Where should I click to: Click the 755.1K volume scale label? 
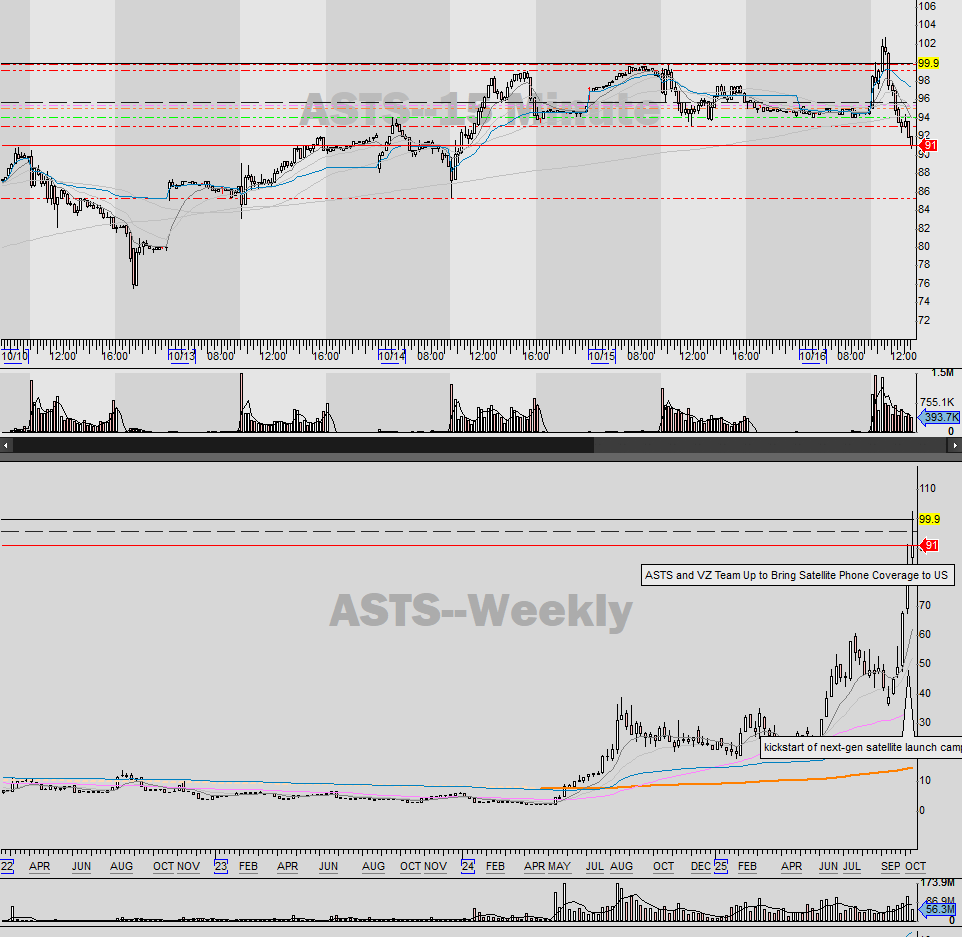(937, 403)
